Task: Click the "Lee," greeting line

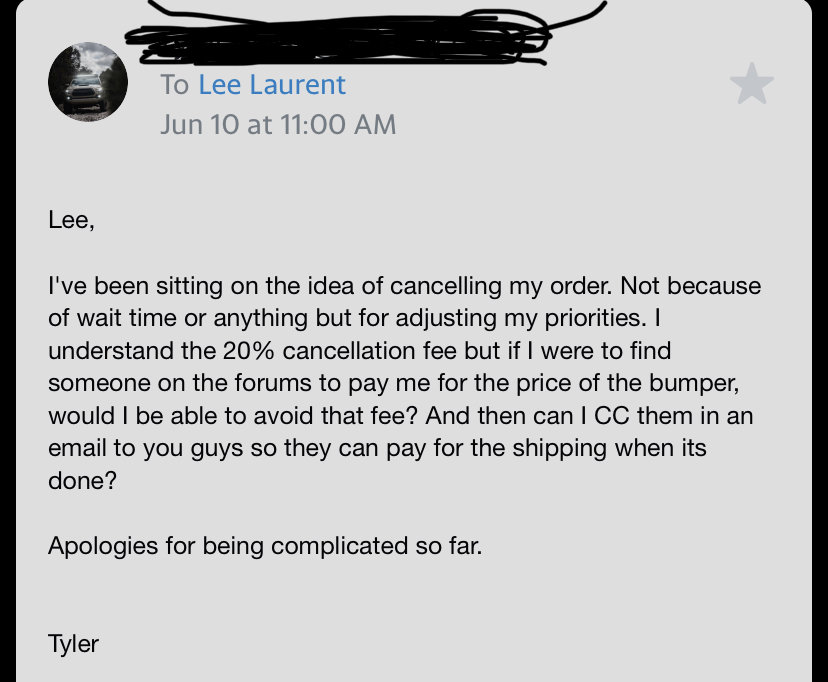Action: pos(71,220)
